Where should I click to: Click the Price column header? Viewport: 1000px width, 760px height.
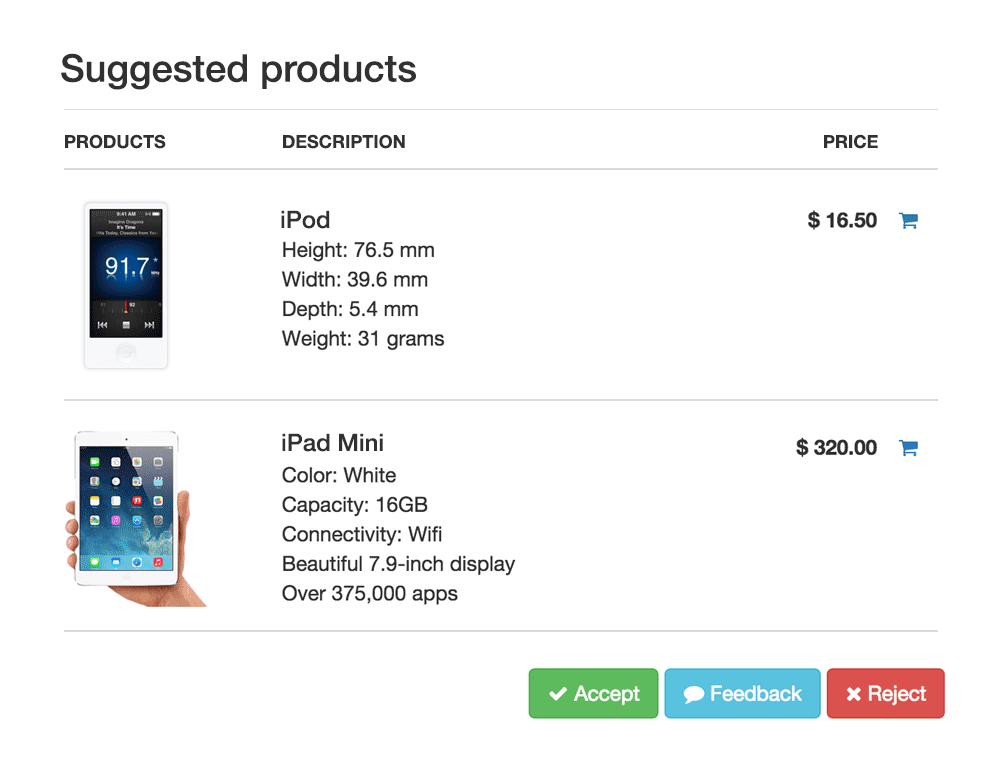tap(850, 142)
